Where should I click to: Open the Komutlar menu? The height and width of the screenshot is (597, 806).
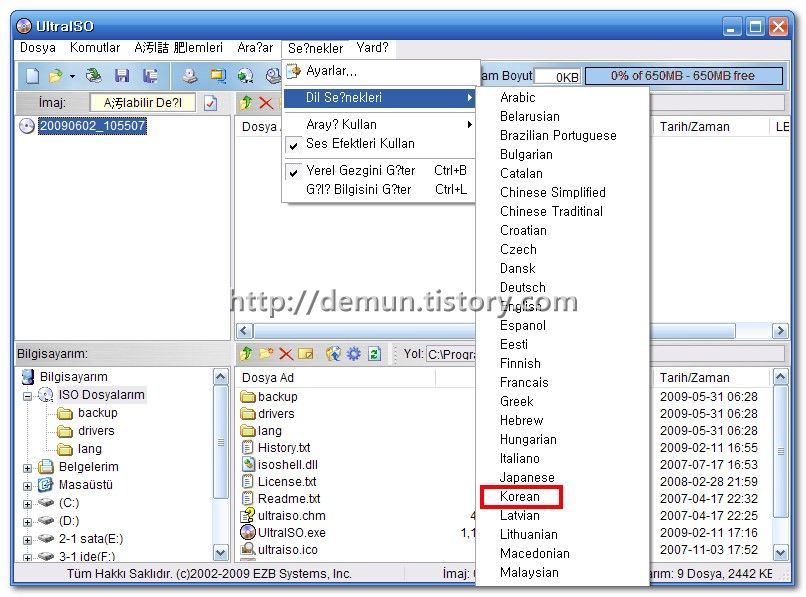(95, 48)
